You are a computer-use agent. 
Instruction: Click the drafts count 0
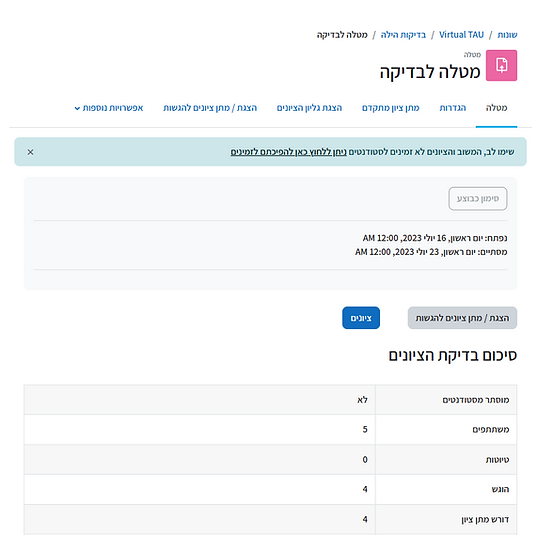coord(365,459)
